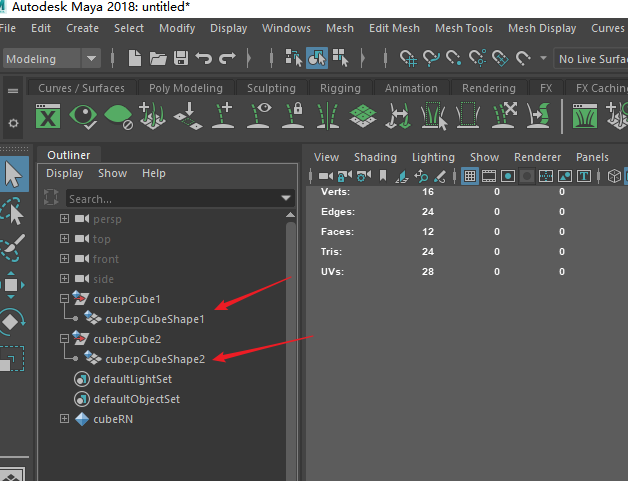Open the Modeling menu set dropdown
The image size is (628, 481).
click(x=52, y=59)
